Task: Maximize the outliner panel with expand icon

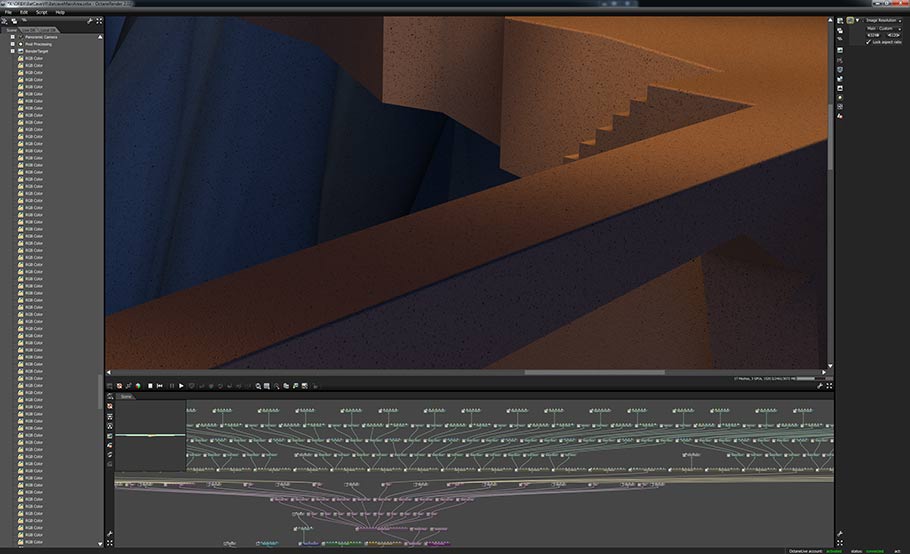Action: coord(99,20)
